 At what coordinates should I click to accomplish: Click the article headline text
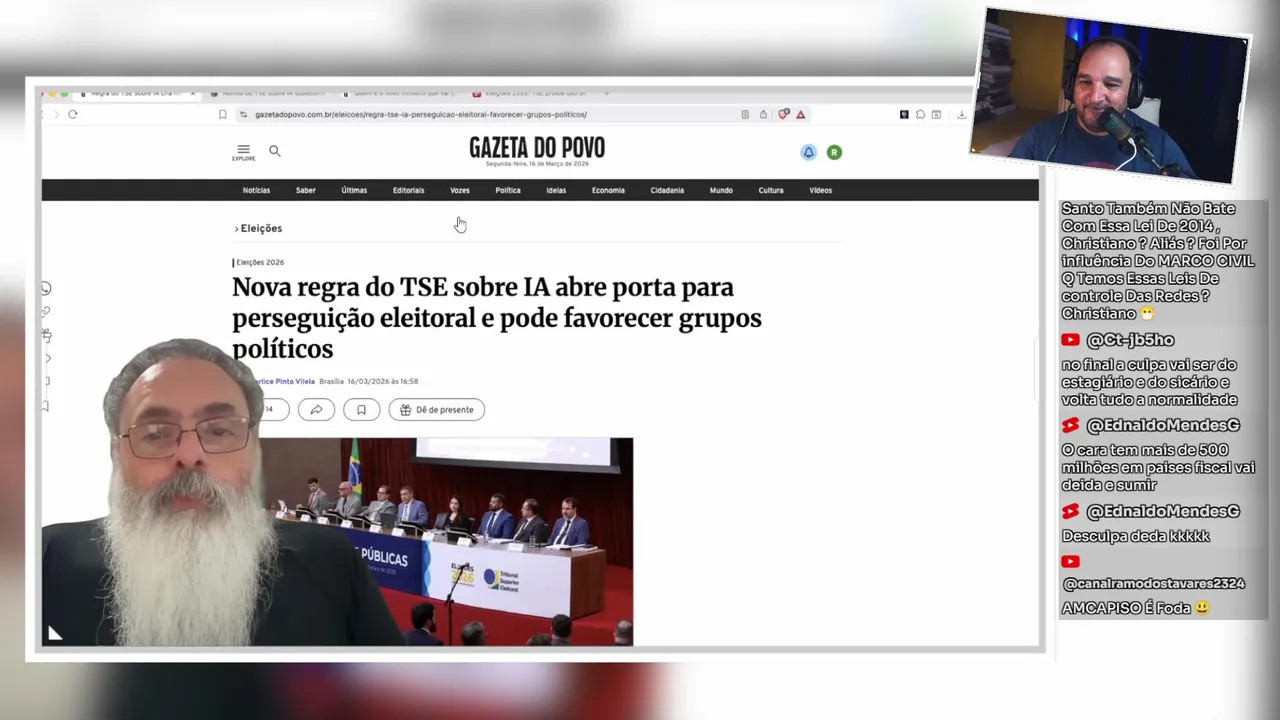tap(497, 318)
